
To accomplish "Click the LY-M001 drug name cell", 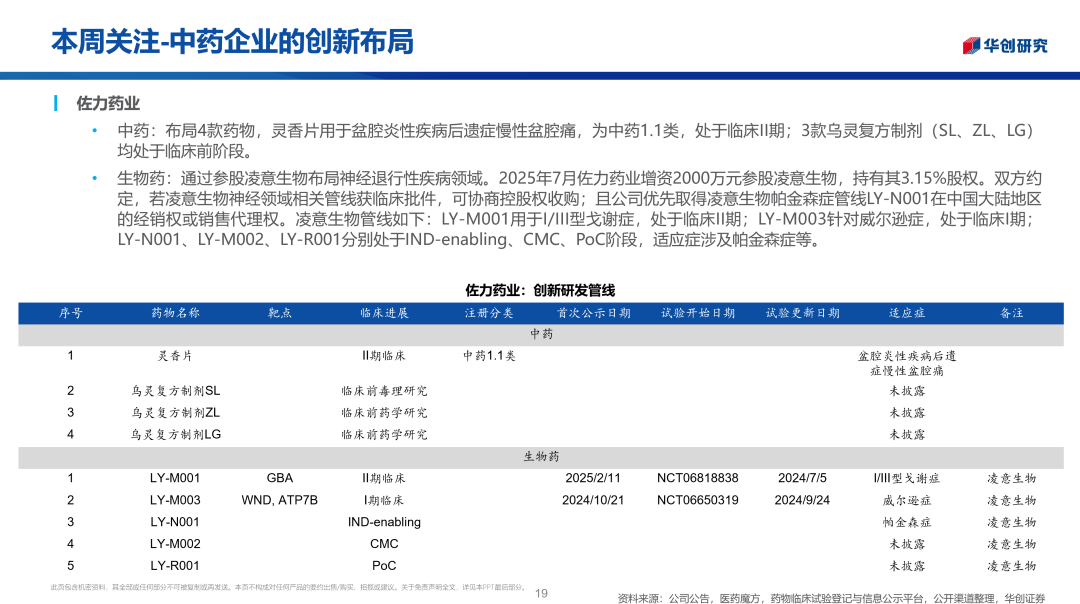I will (x=175, y=478).
